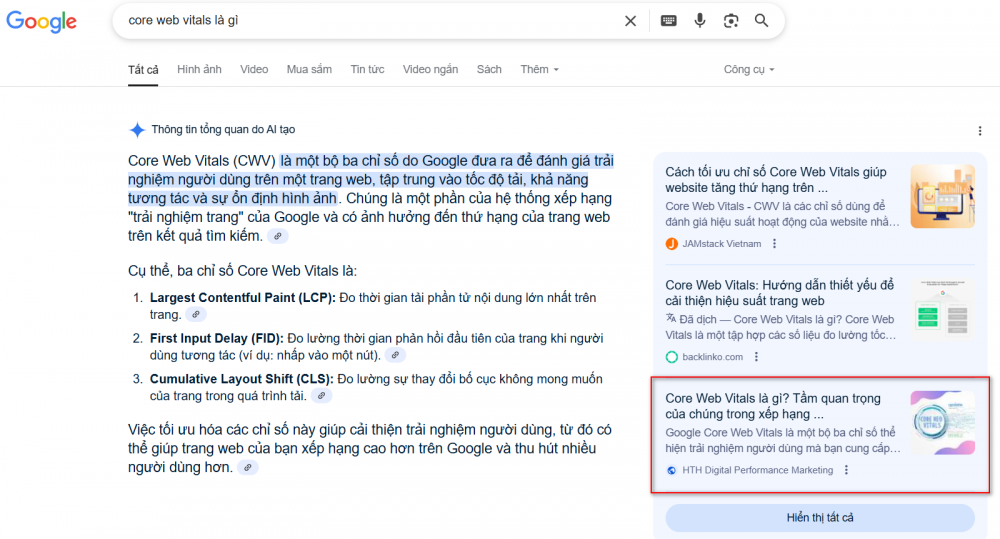
Task: Click the 'Hiển thị tất cả' button
Action: pyautogui.click(x=820, y=517)
